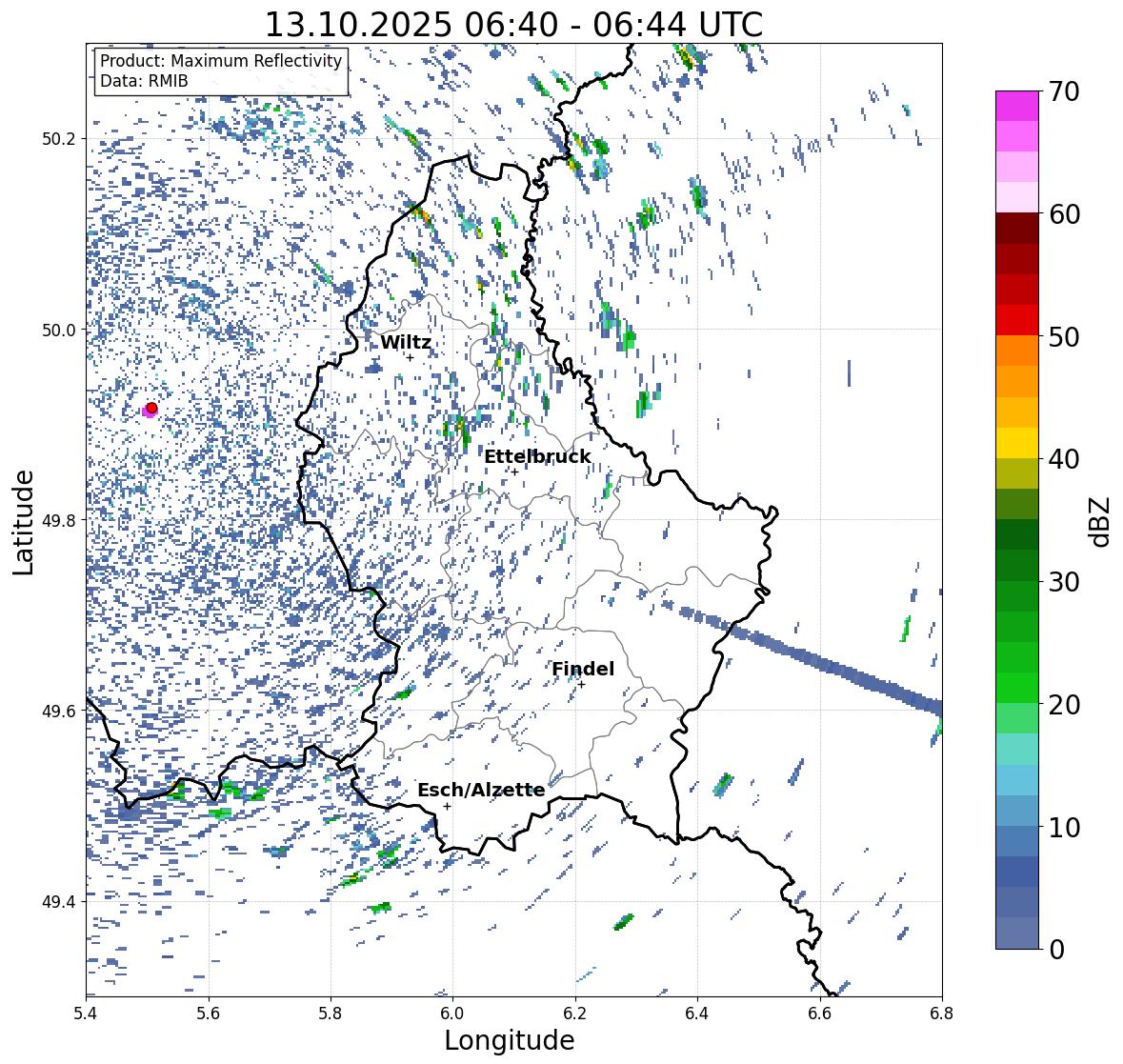Click the 'Data: RMIB' legend text
Viewport: 1123px width, 1064px height.
[x=144, y=81]
